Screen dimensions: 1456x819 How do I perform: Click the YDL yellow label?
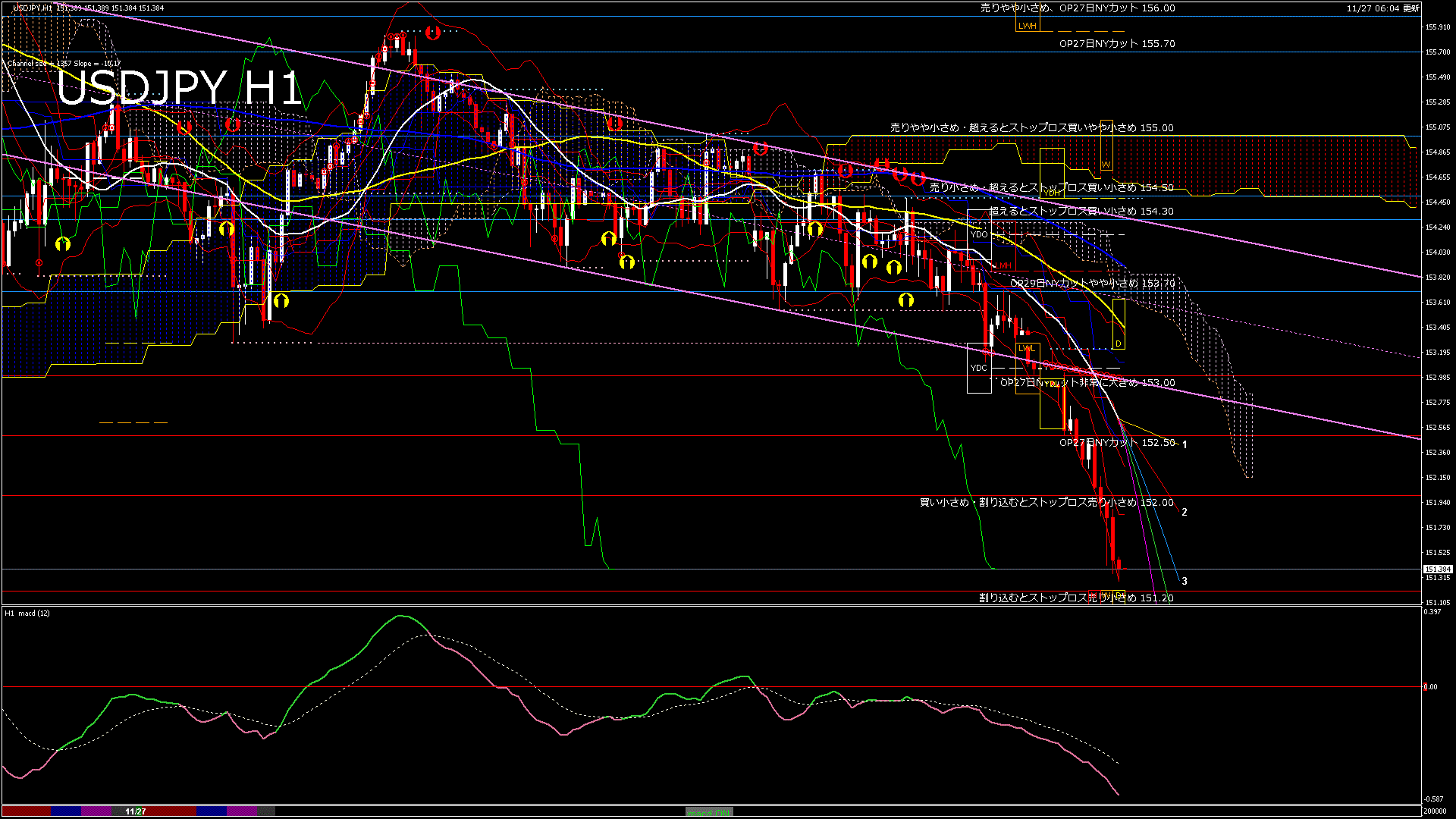point(1051,384)
